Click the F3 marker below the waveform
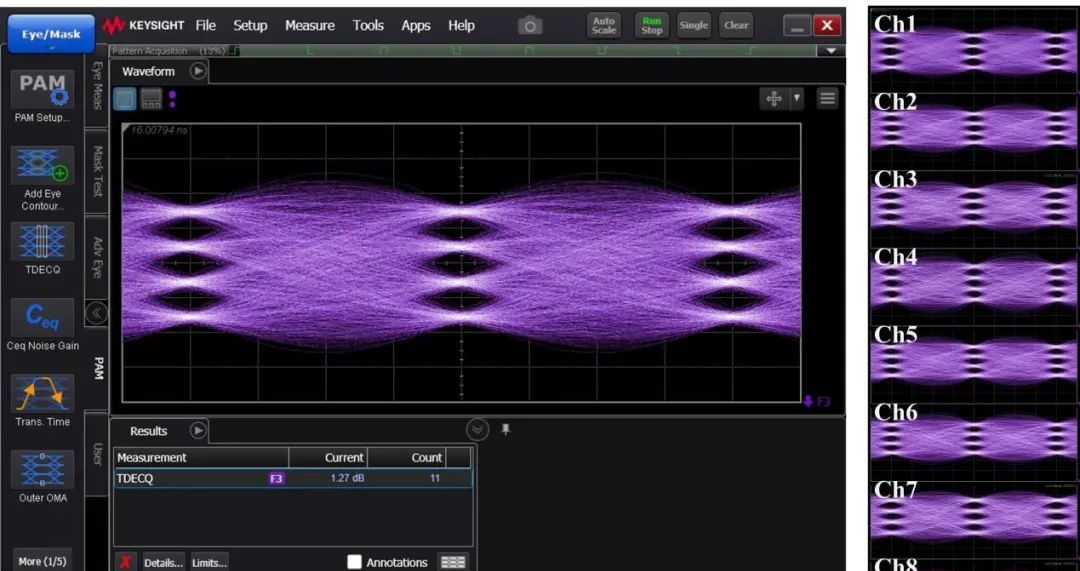The image size is (1080, 571). click(818, 402)
